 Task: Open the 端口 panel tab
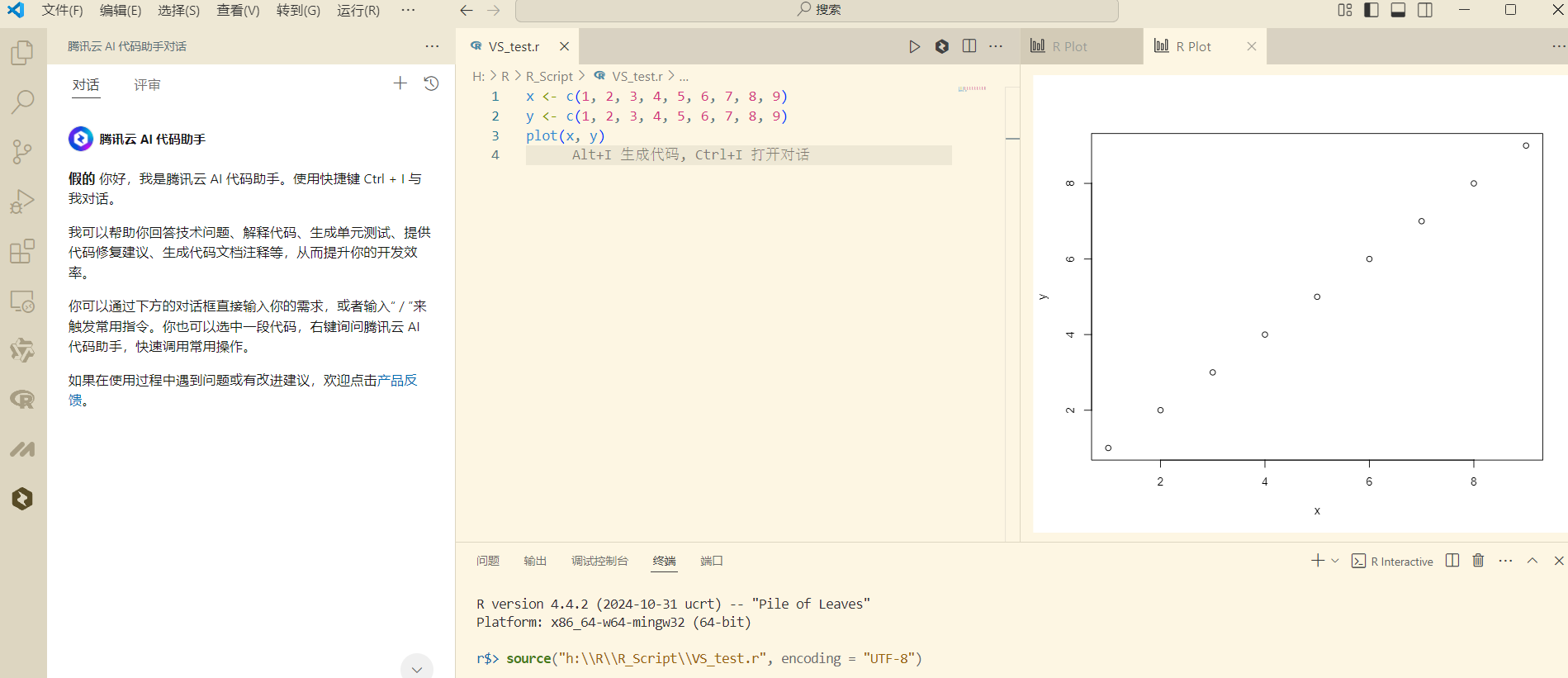point(712,561)
